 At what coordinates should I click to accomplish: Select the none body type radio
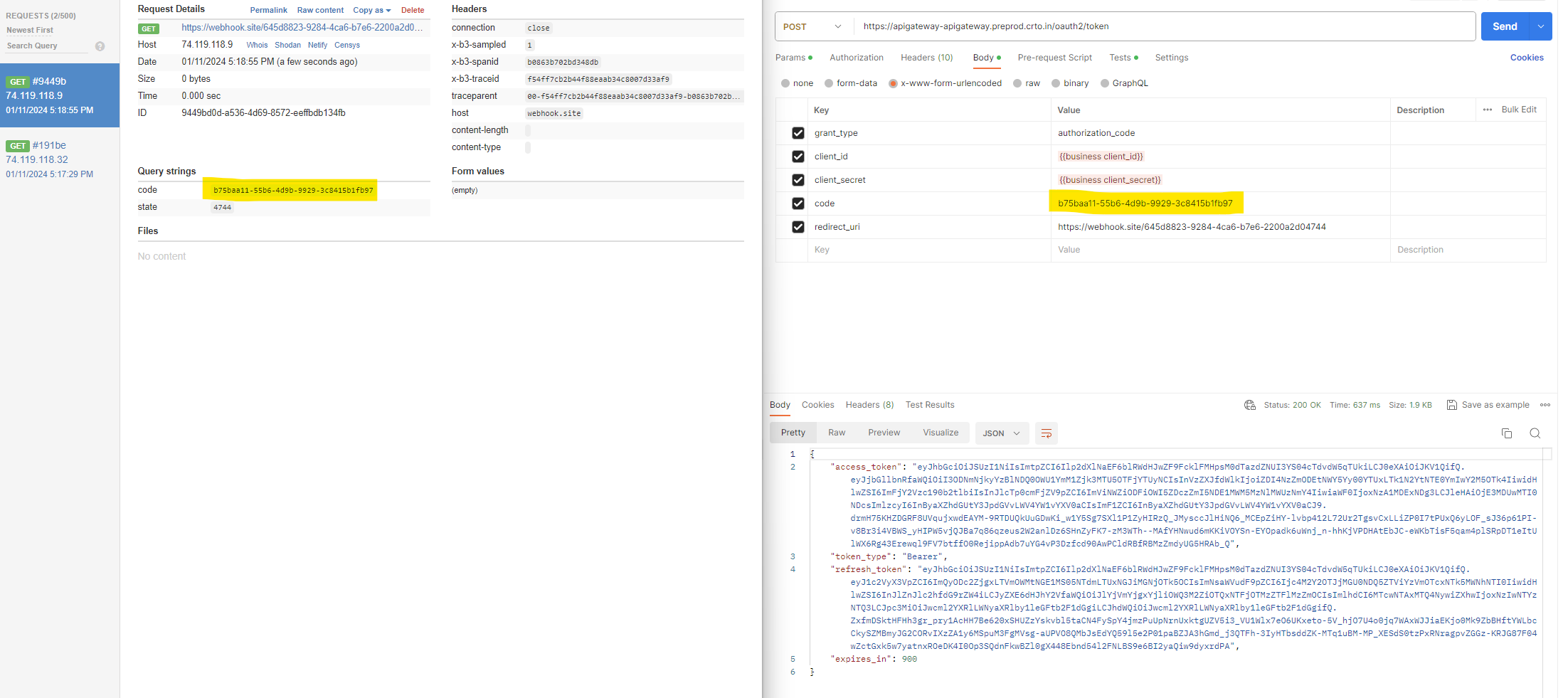click(x=785, y=83)
